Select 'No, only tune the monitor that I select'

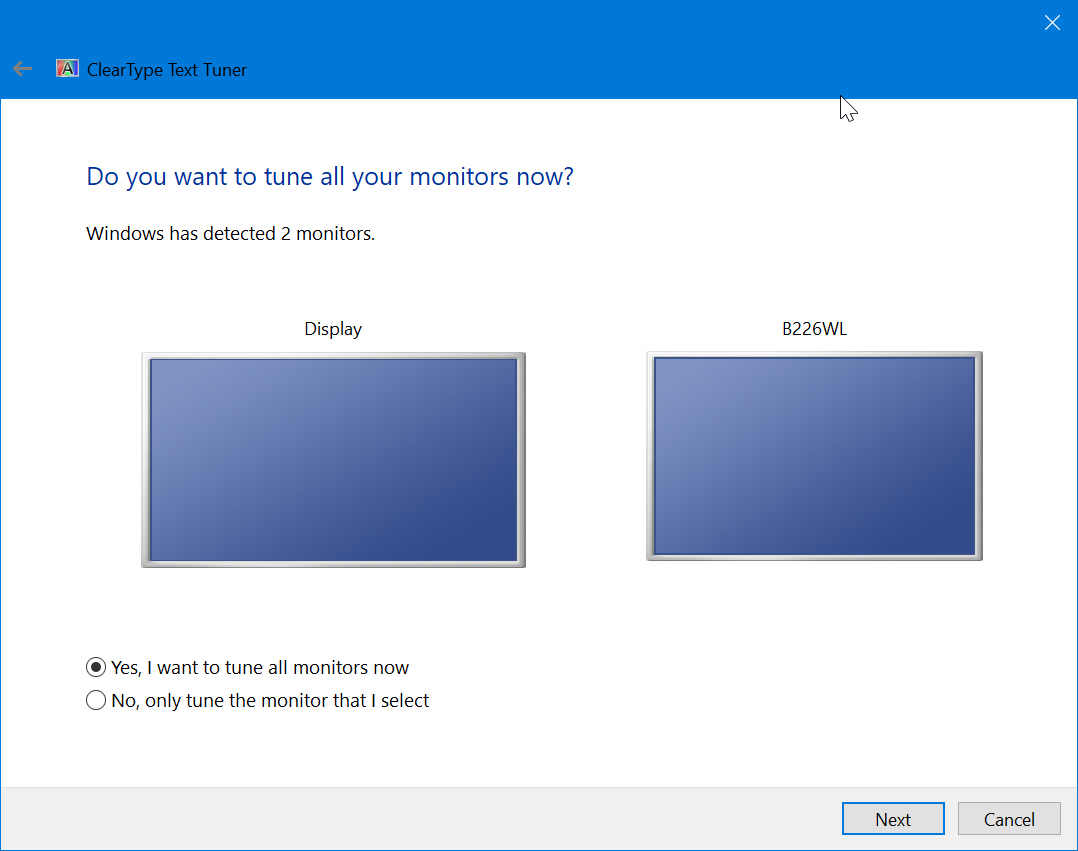coord(257,700)
